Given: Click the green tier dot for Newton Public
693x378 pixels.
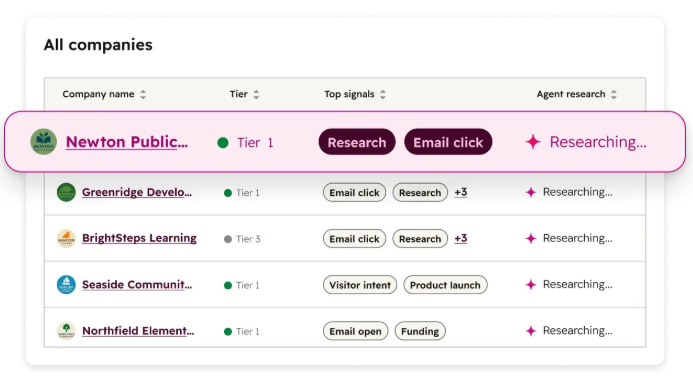Looking at the screenshot, I should coord(223,143).
